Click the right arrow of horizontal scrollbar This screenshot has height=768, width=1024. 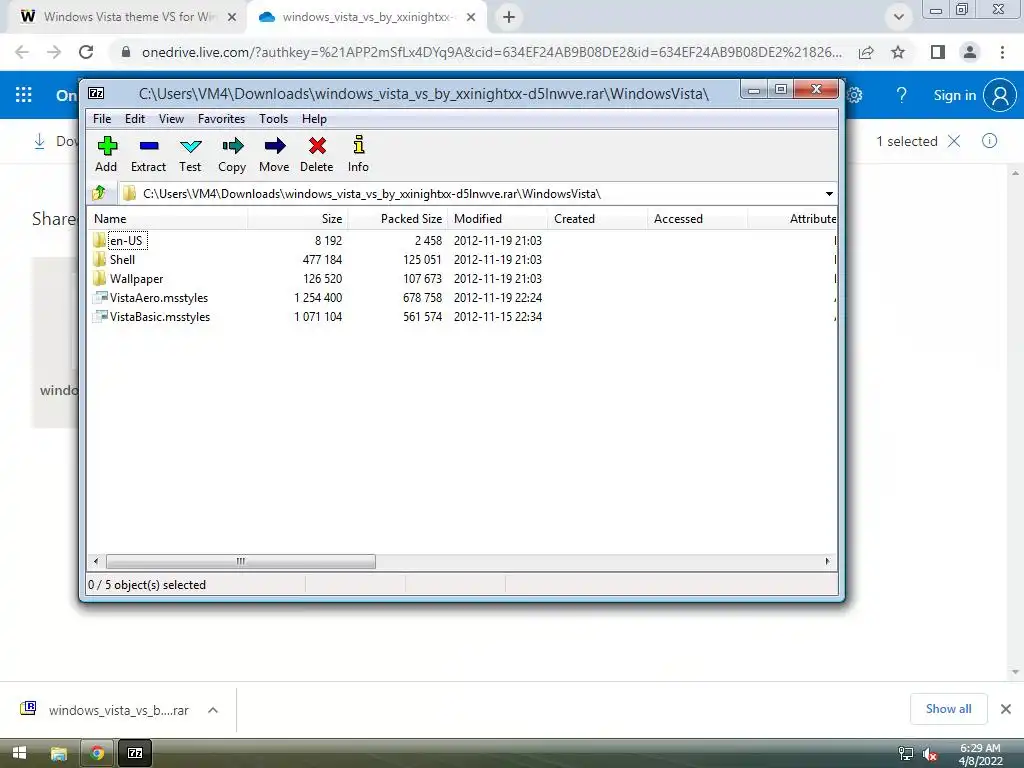click(x=827, y=562)
